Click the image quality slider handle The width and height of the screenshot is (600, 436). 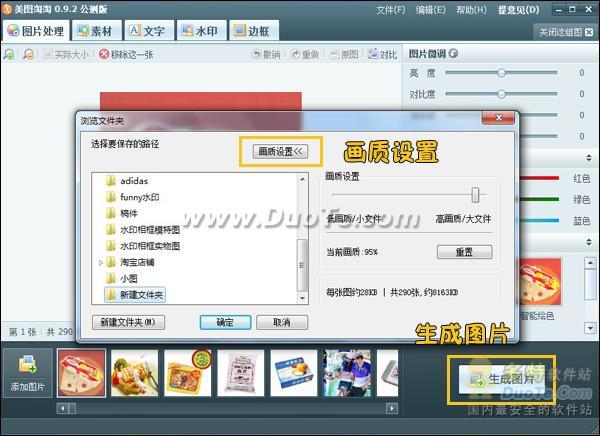475,195
